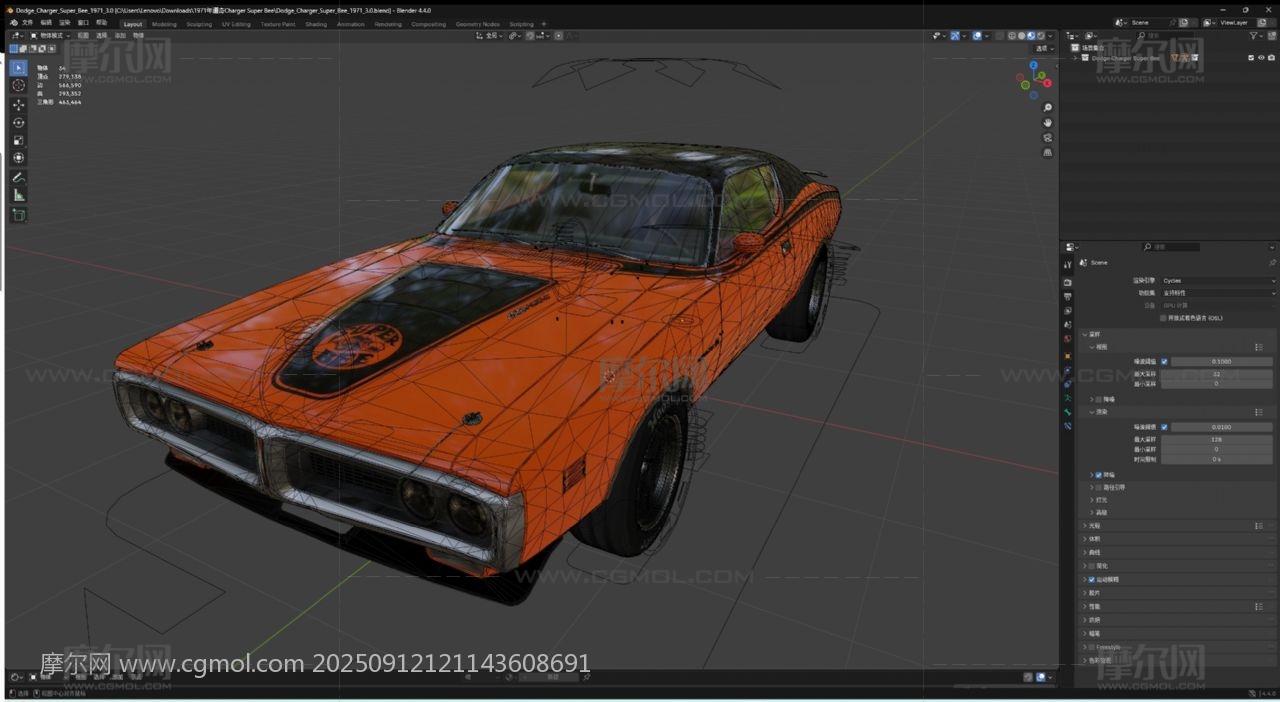Disable Dodge Charger collection in renders
The height and width of the screenshot is (702, 1280).
coord(1271,58)
